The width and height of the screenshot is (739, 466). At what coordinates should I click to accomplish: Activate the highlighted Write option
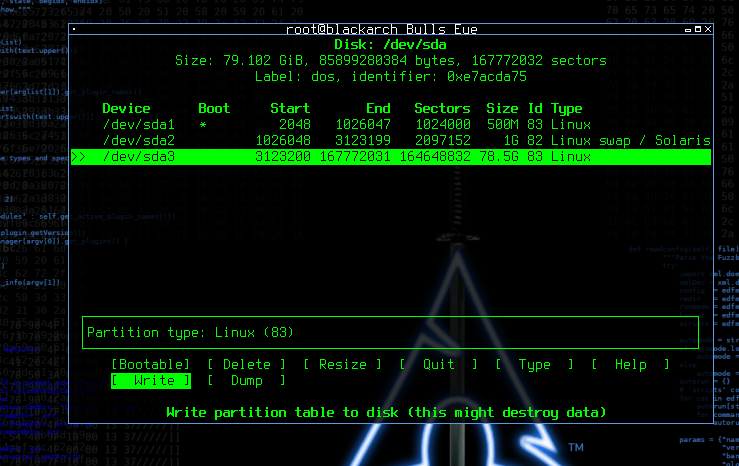pos(151,380)
